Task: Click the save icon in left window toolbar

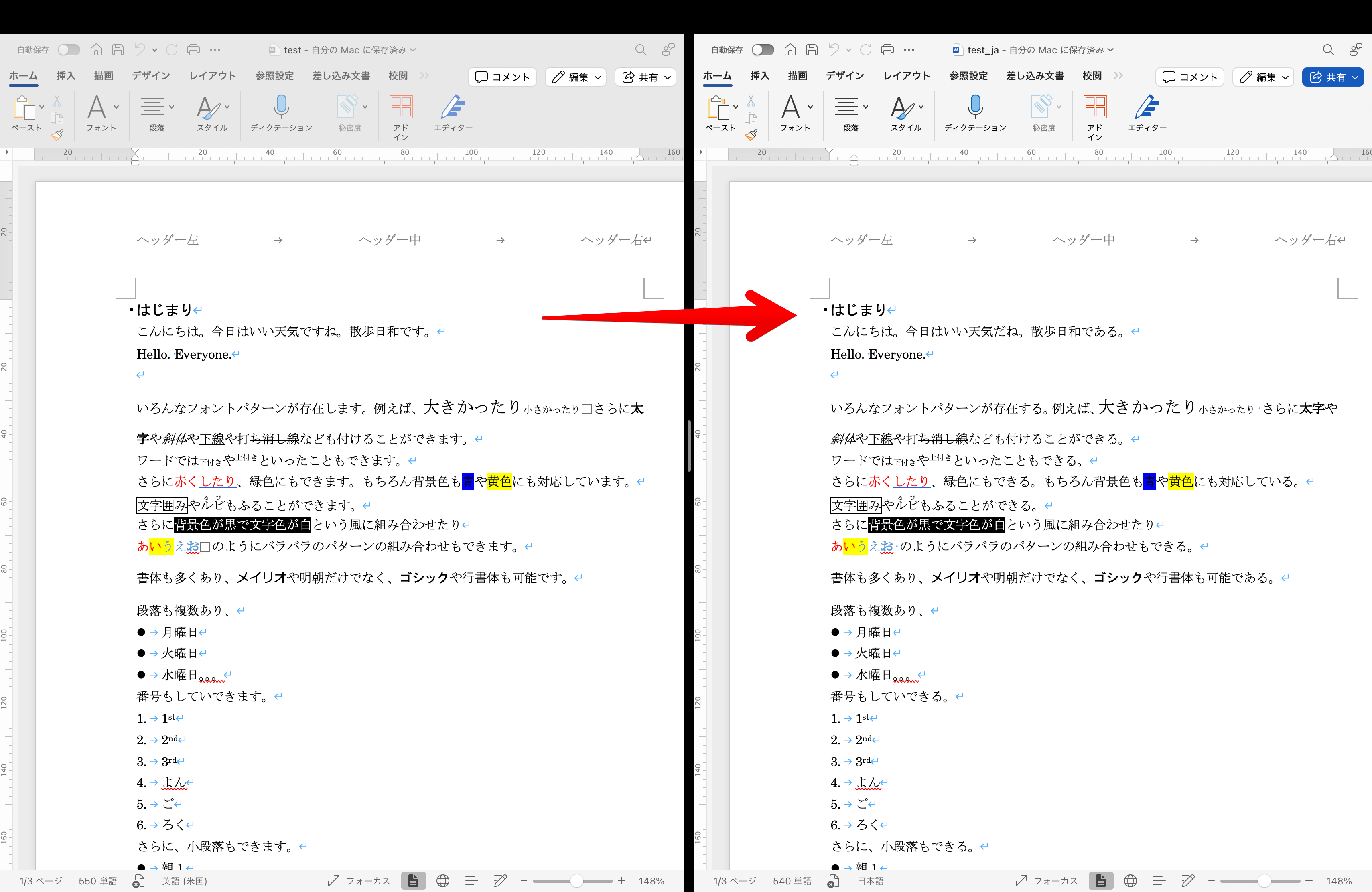Action: (118, 50)
